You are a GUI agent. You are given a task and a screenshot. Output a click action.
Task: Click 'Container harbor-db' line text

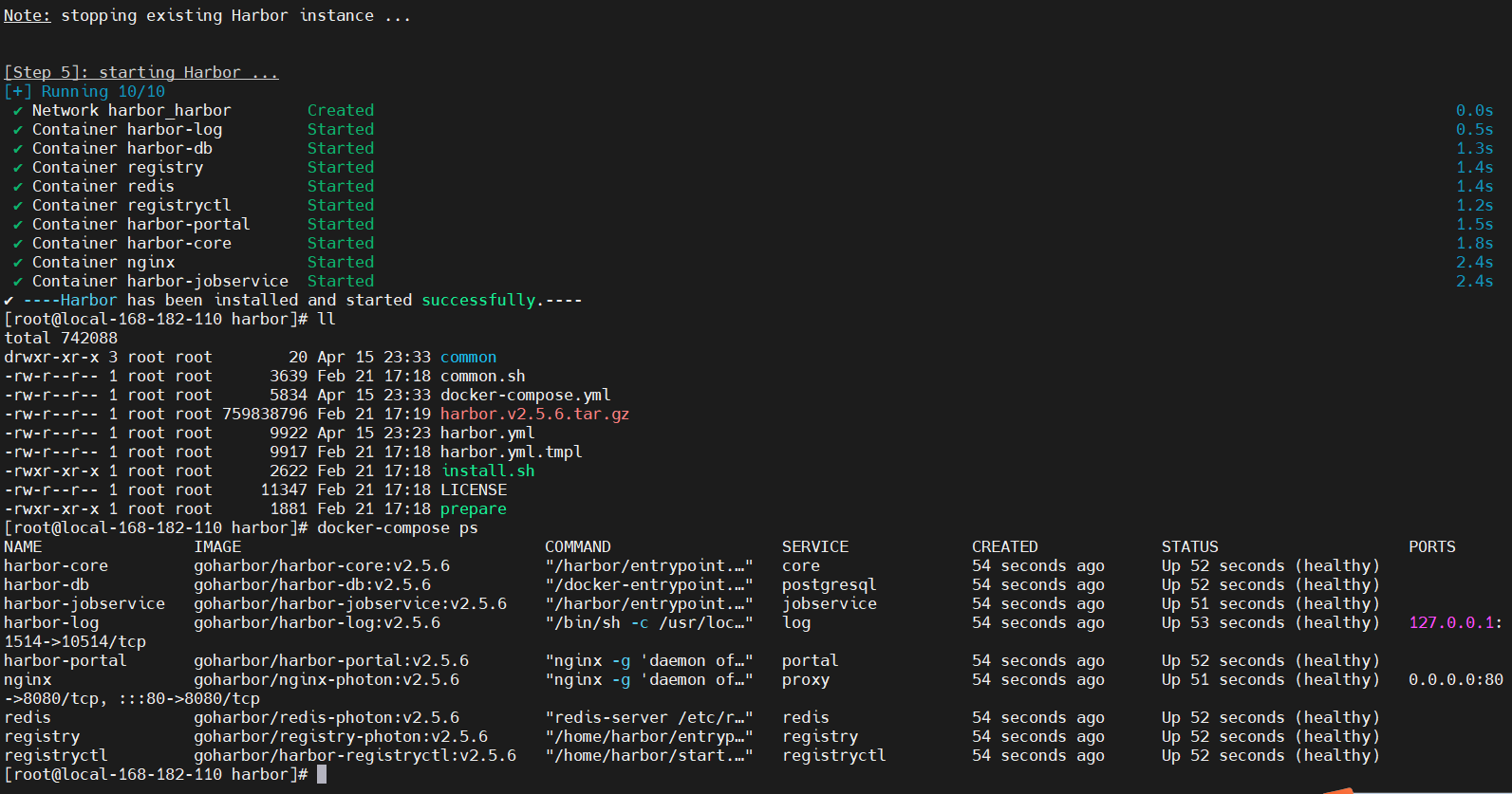click(x=122, y=149)
